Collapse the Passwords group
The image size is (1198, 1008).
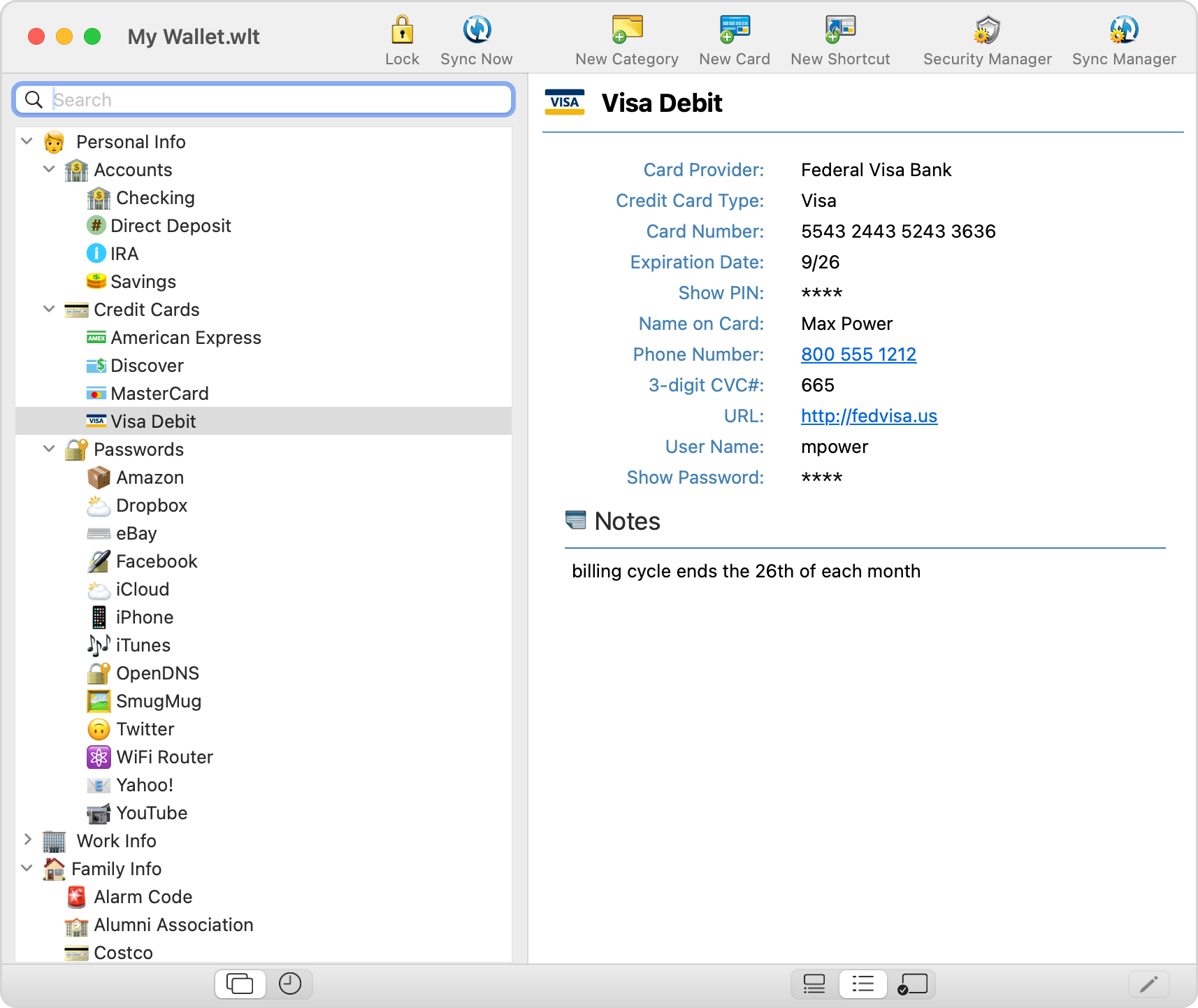(49, 449)
